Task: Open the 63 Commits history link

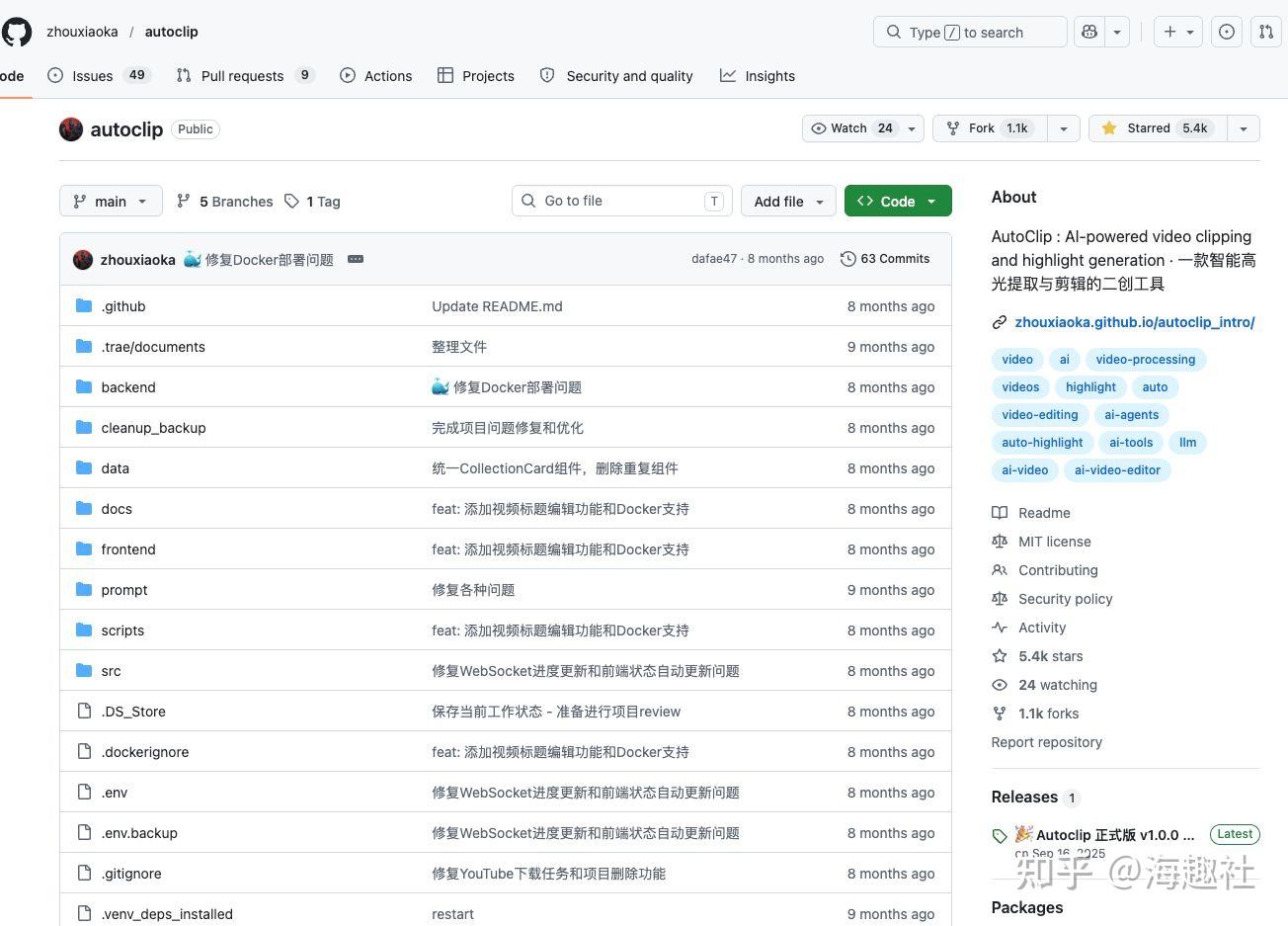Action: (885, 259)
